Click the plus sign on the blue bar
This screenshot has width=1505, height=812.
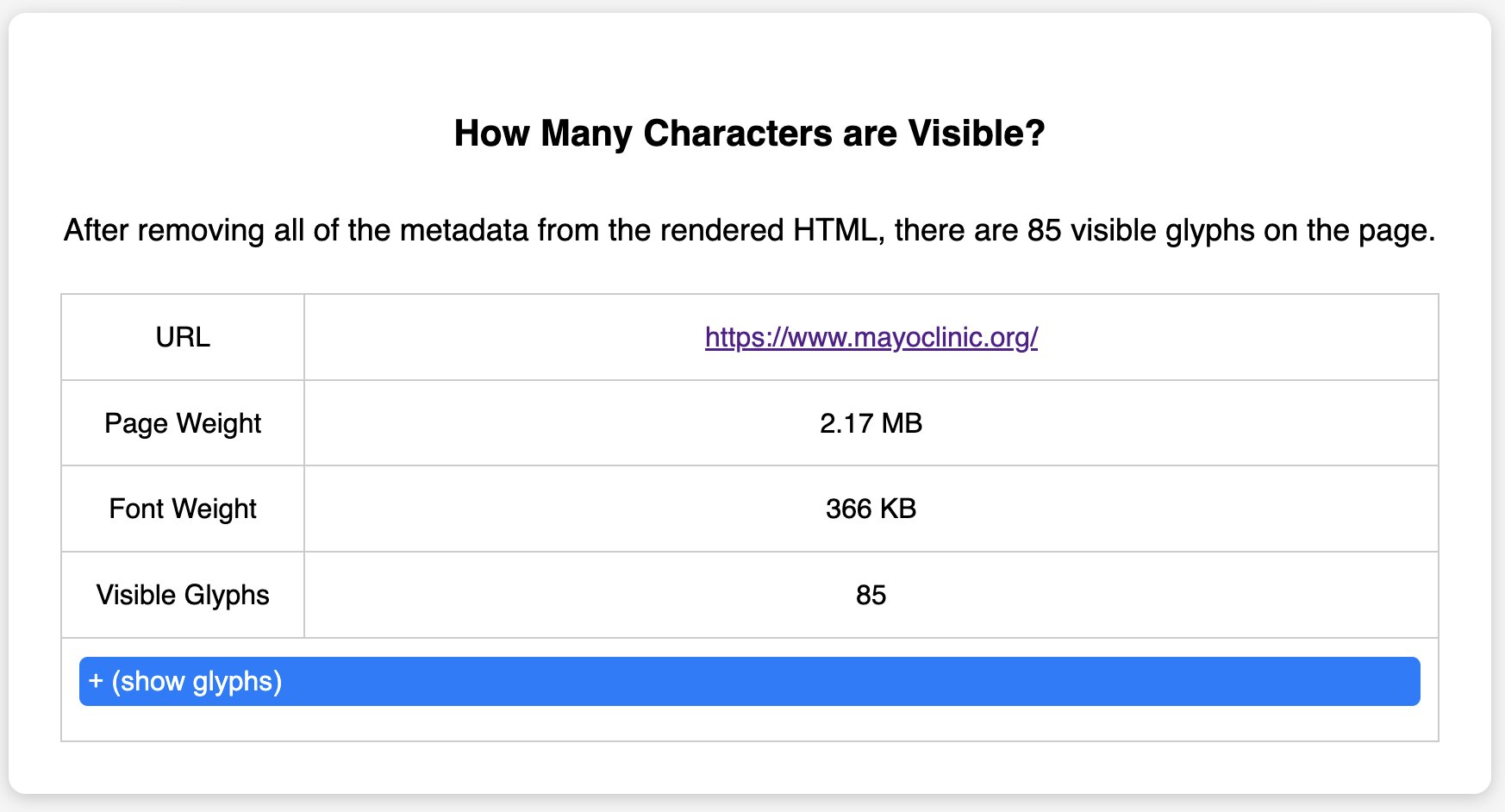tap(97, 681)
